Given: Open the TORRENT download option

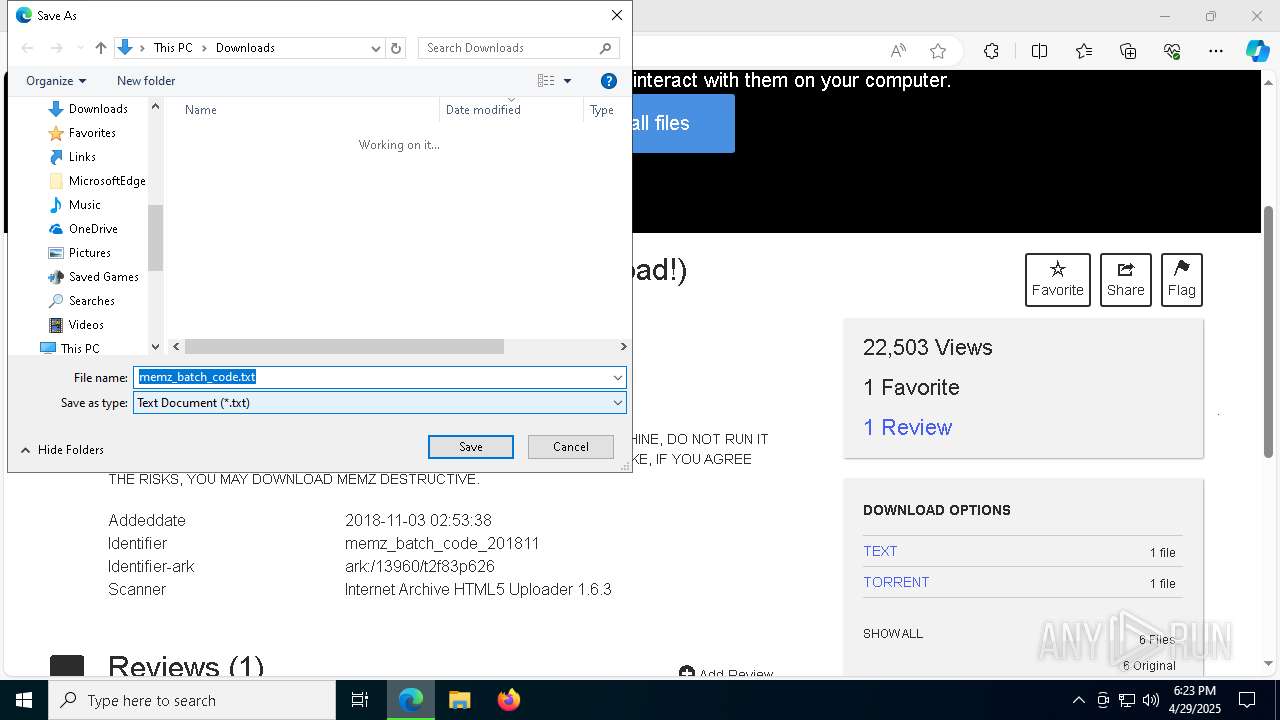Looking at the screenshot, I should point(896,582).
